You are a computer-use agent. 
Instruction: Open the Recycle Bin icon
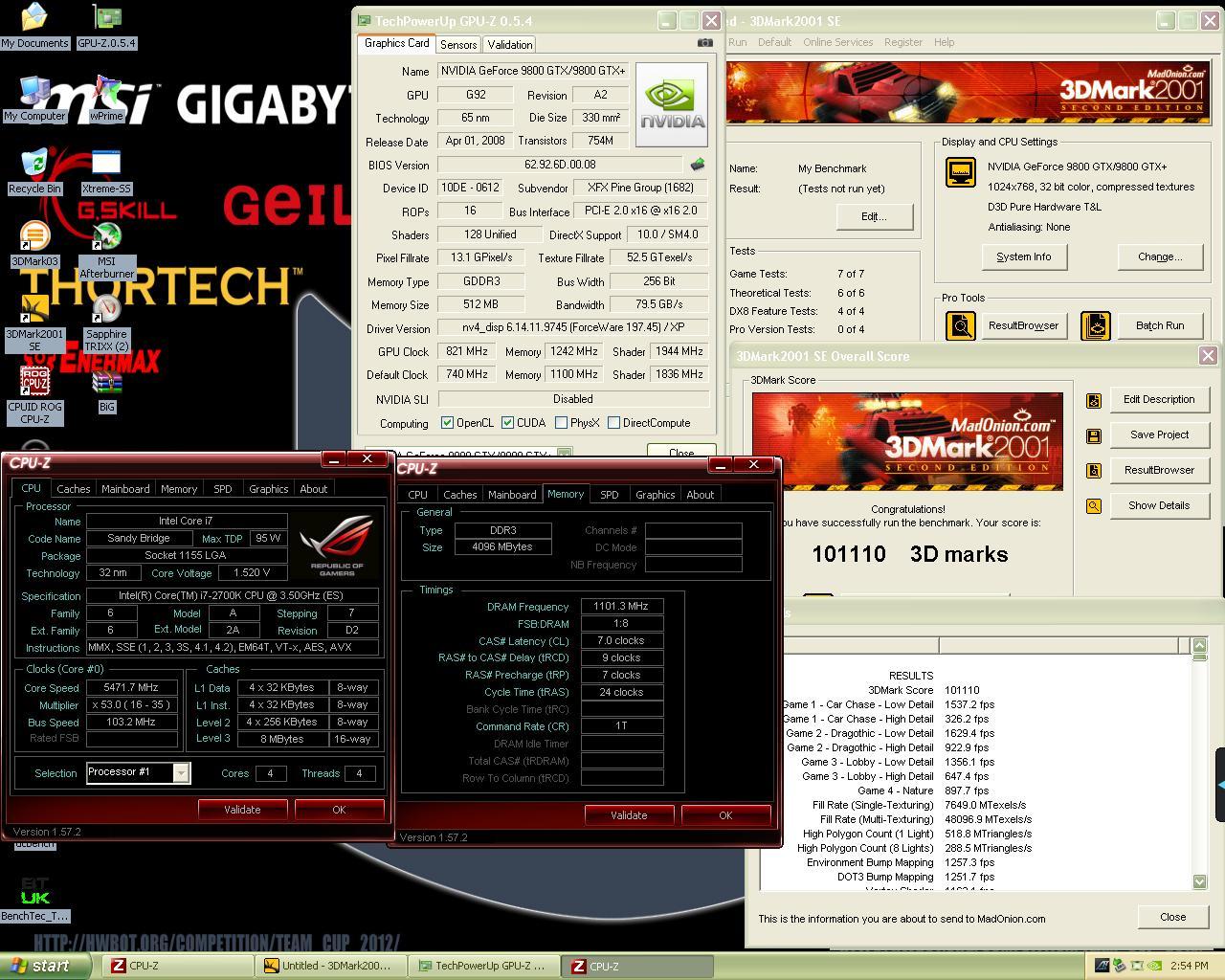(34, 170)
